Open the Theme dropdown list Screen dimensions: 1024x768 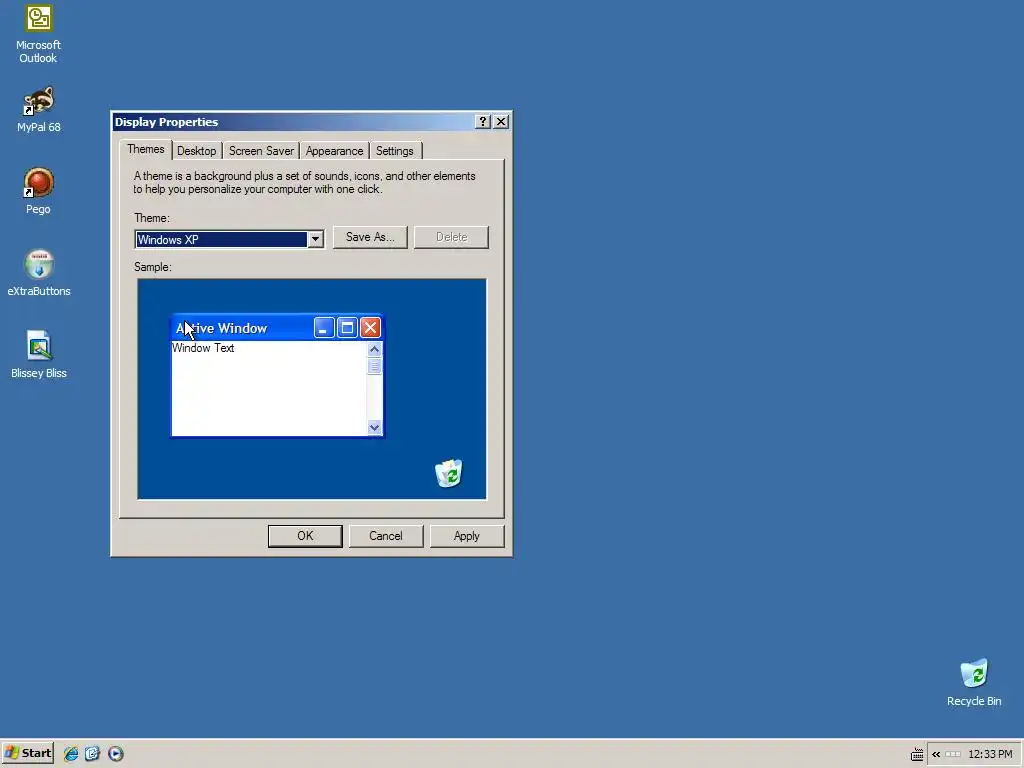pos(315,240)
